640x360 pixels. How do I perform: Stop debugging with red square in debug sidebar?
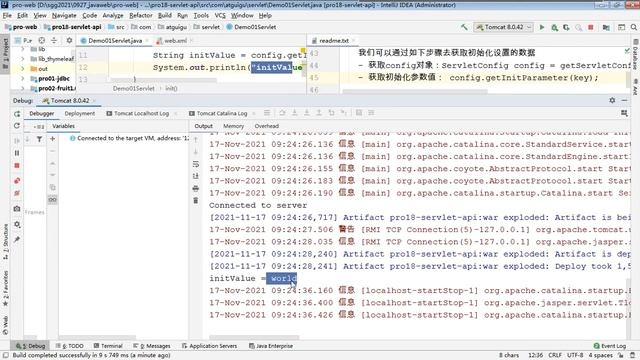tap(17, 166)
